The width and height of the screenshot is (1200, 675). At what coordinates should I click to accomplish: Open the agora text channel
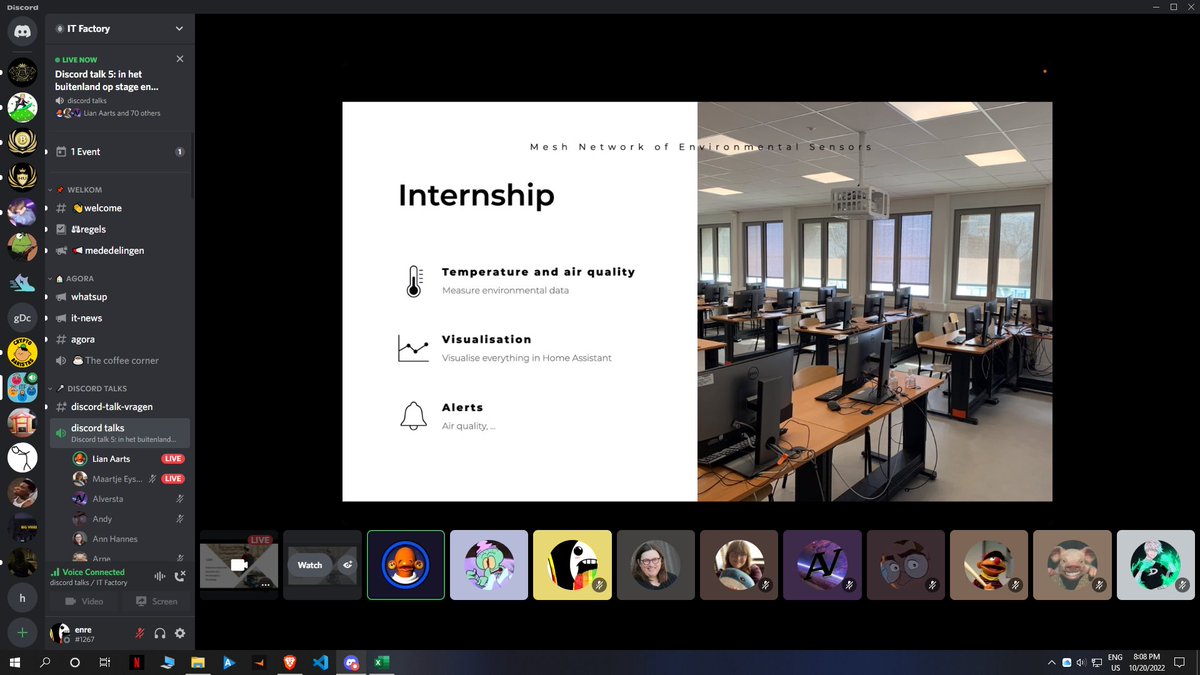point(120,339)
